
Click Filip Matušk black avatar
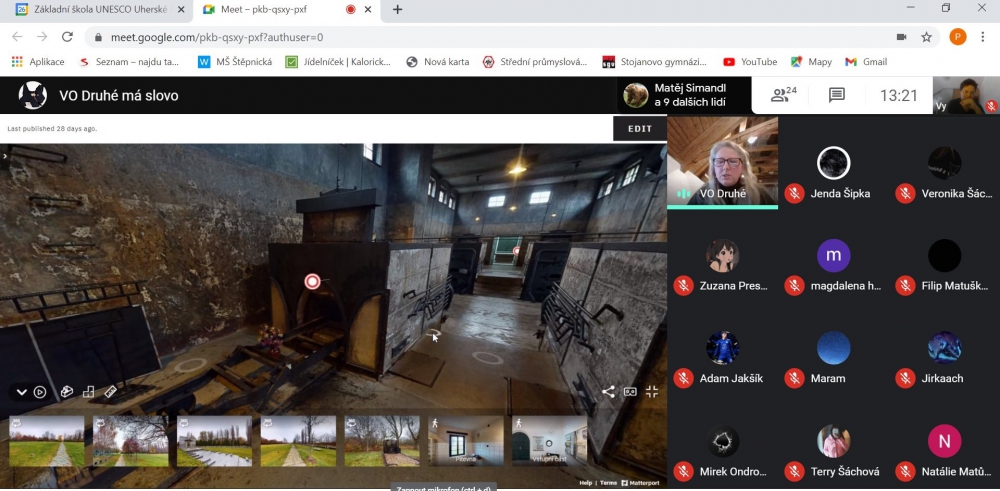[944, 256]
